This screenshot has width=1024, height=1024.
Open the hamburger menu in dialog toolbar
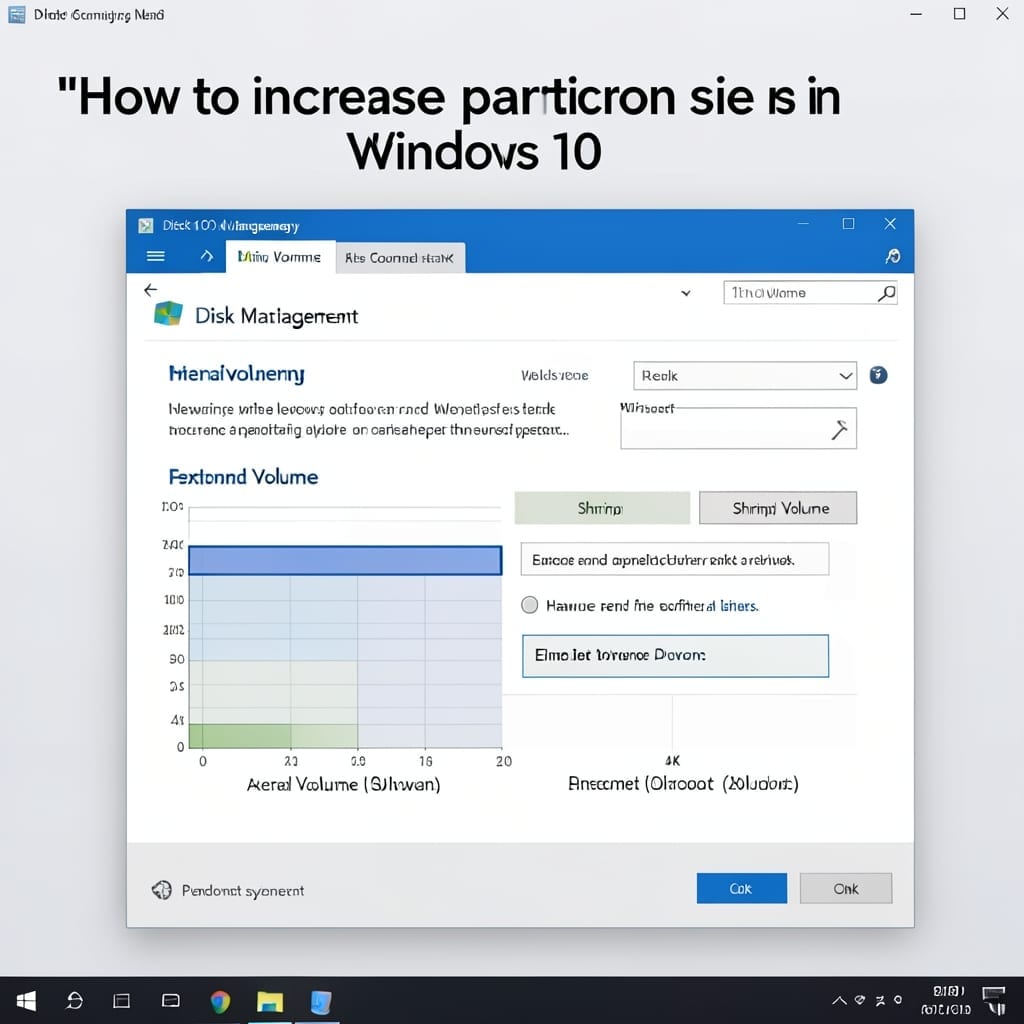pos(155,256)
